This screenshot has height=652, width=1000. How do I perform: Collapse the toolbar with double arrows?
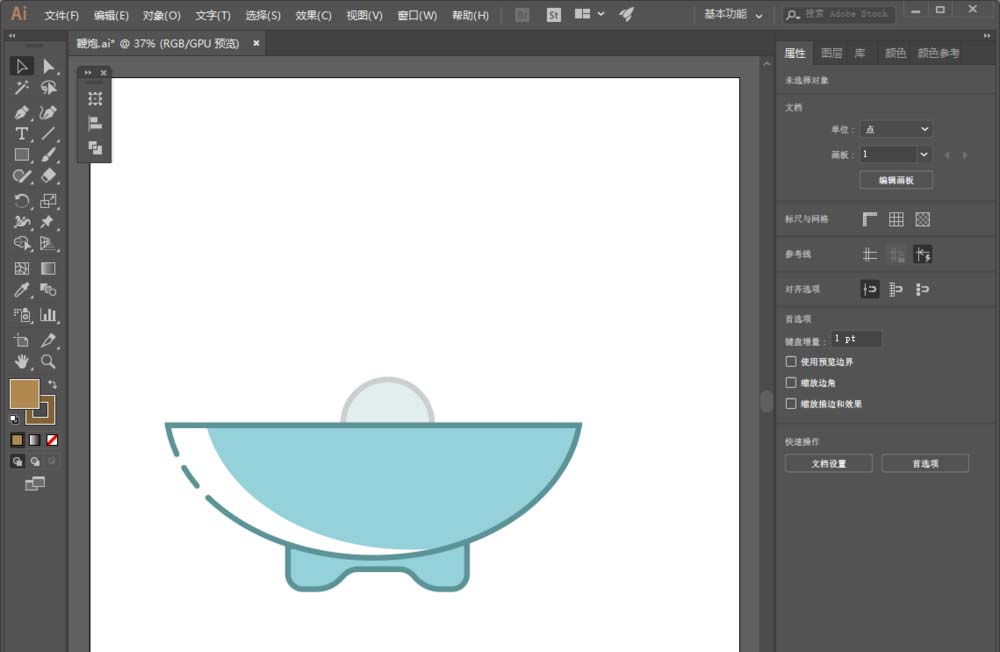tap(11, 36)
